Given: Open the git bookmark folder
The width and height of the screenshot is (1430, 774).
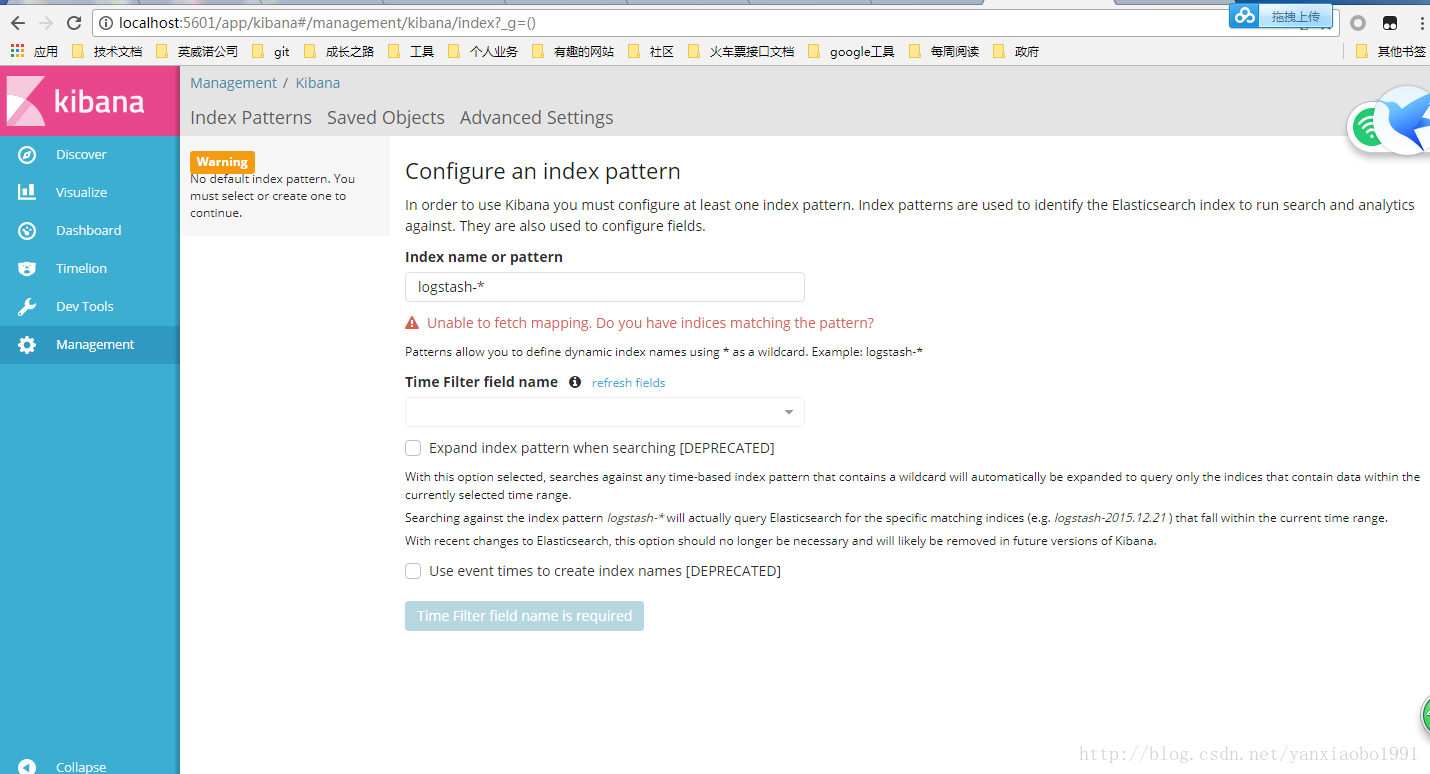Looking at the screenshot, I should pyautogui.click(x=272, y=51).
